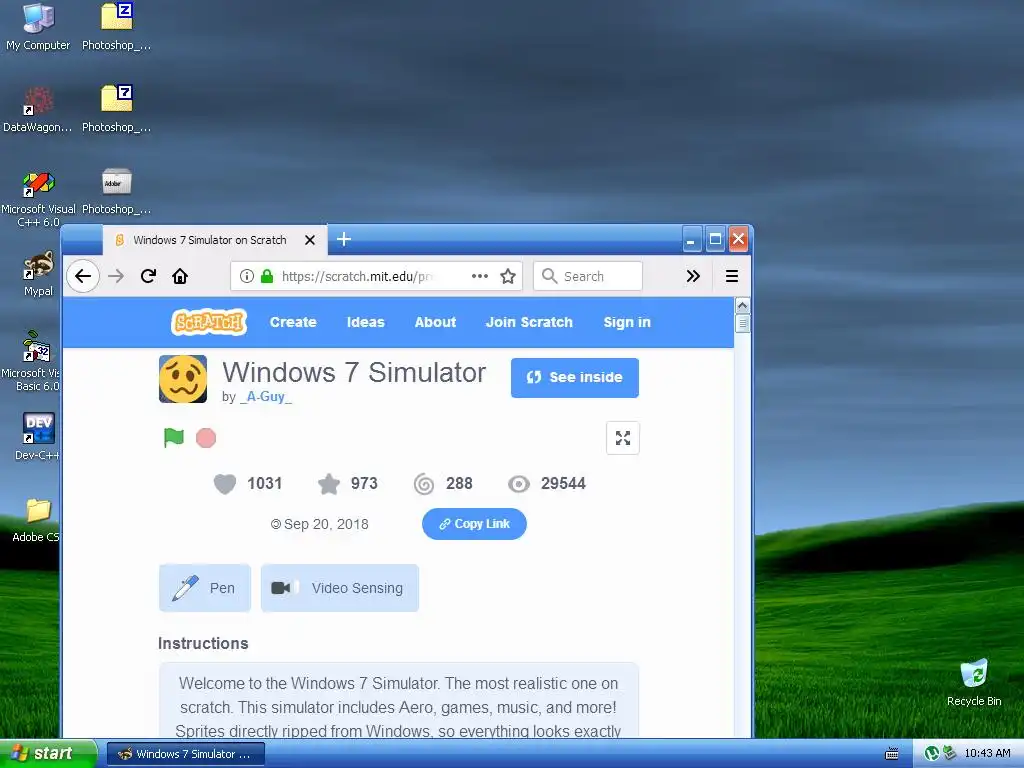
Task: Click the Video Sensing extension chip
Action: (340, 588)
